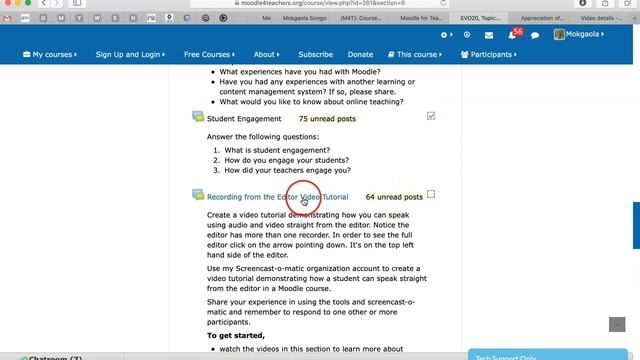Click forum icon beside Recording from the Editor
The image size is (640, 360).
point(198,195)
